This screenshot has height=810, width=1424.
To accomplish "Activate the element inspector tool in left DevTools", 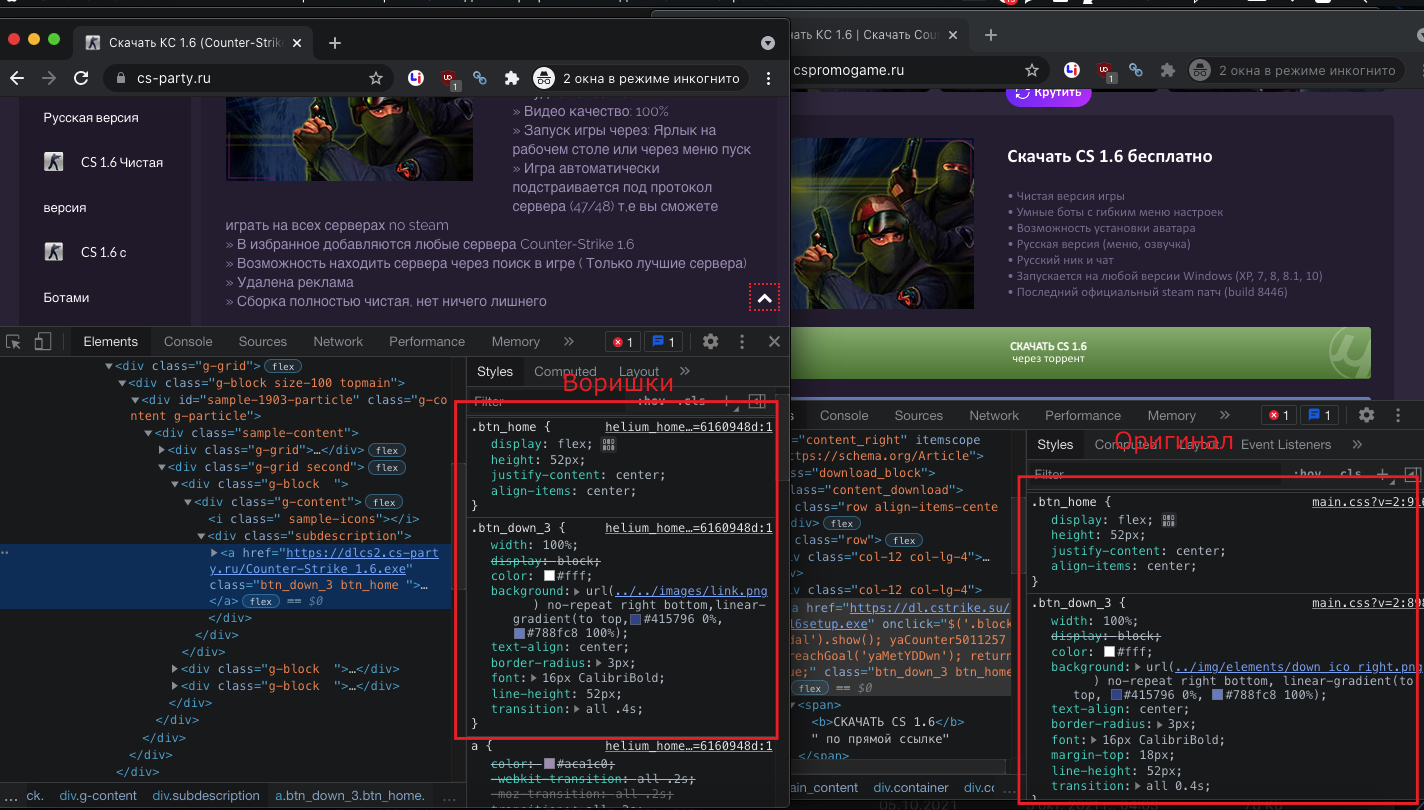I will click(14, 342).
